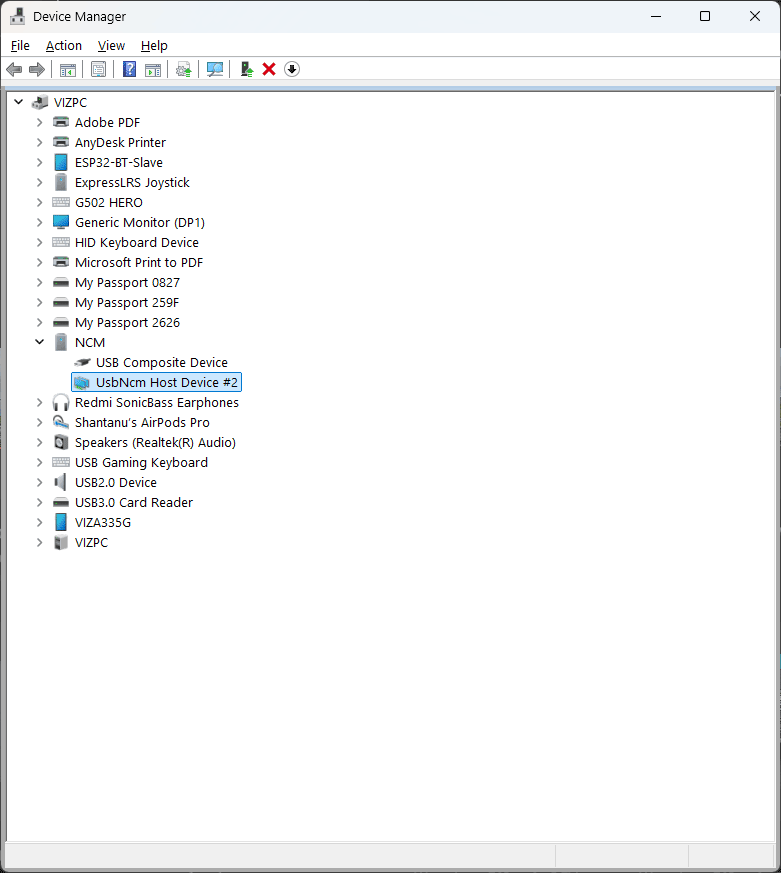Select the Redmi SonicBass Earphones label
This screenshot has width=781, height=873.
point(157,403)
